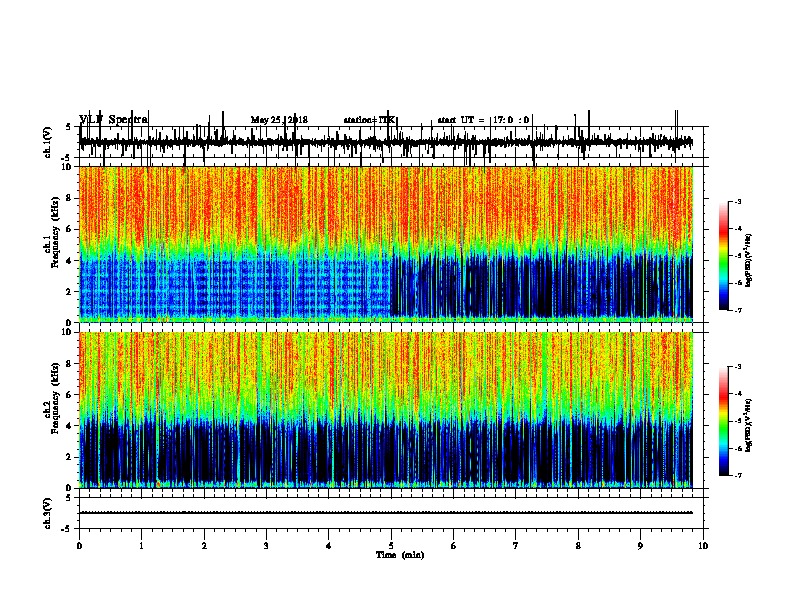Click the ch.2 spectrogram color bar
792x612 pixels.
pyautogui.click(x=724, y=421)
